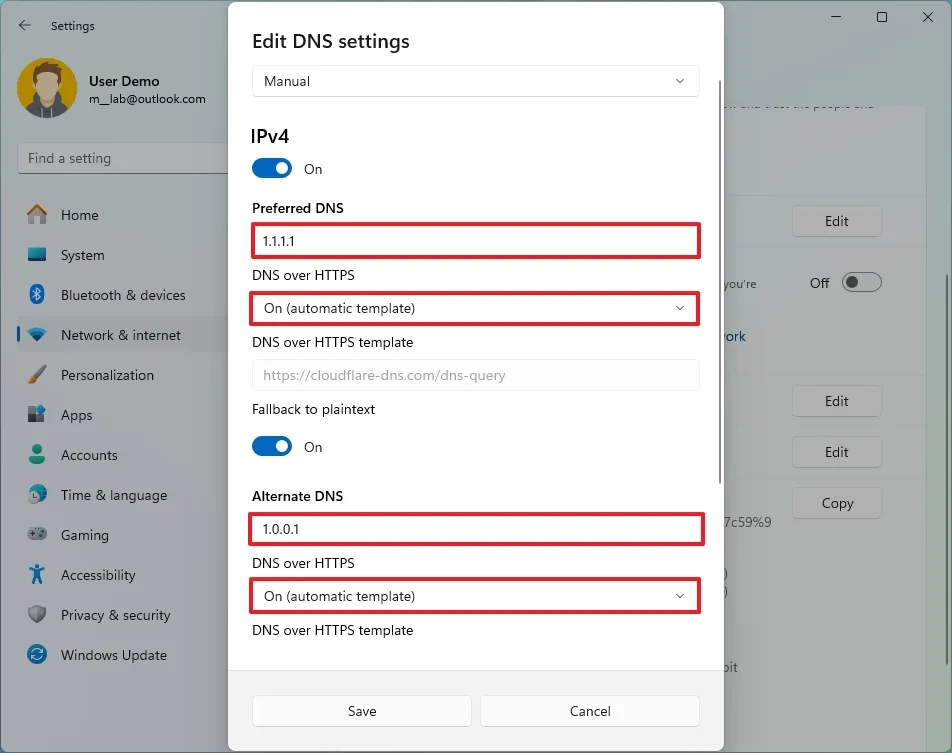This screenshot has height=753, width=952.
Task: Disable Fallback to plaintext toggle
Action: [x=272, y=447]
